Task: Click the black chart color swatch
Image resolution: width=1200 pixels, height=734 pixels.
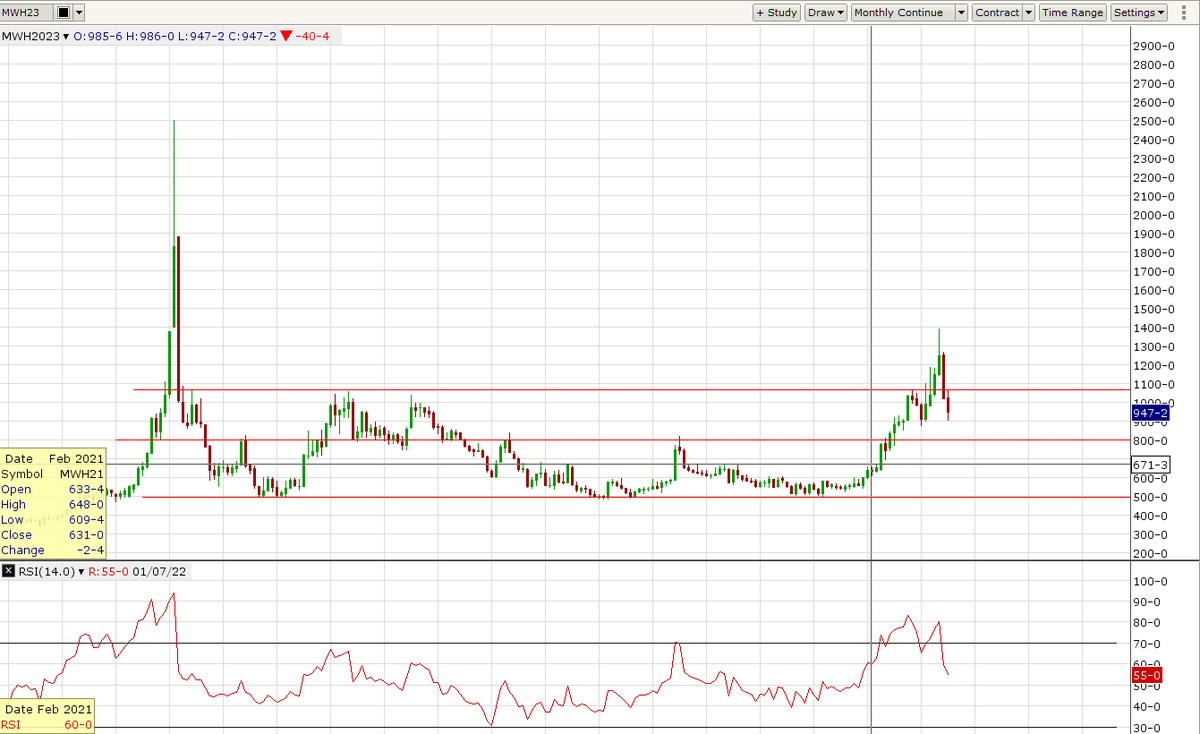Action: pos(63,13)
